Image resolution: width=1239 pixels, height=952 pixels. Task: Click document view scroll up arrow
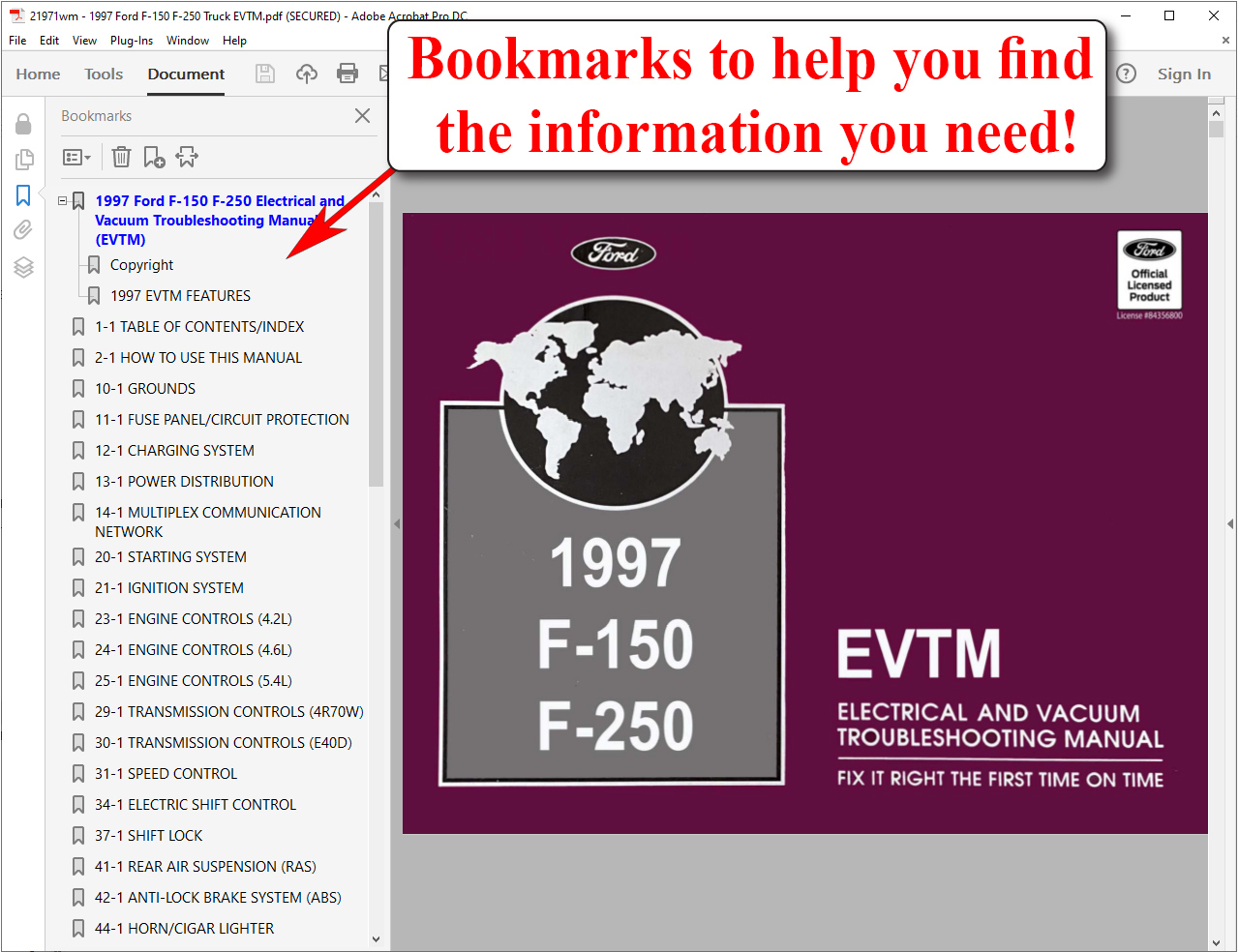(1217, 113)
